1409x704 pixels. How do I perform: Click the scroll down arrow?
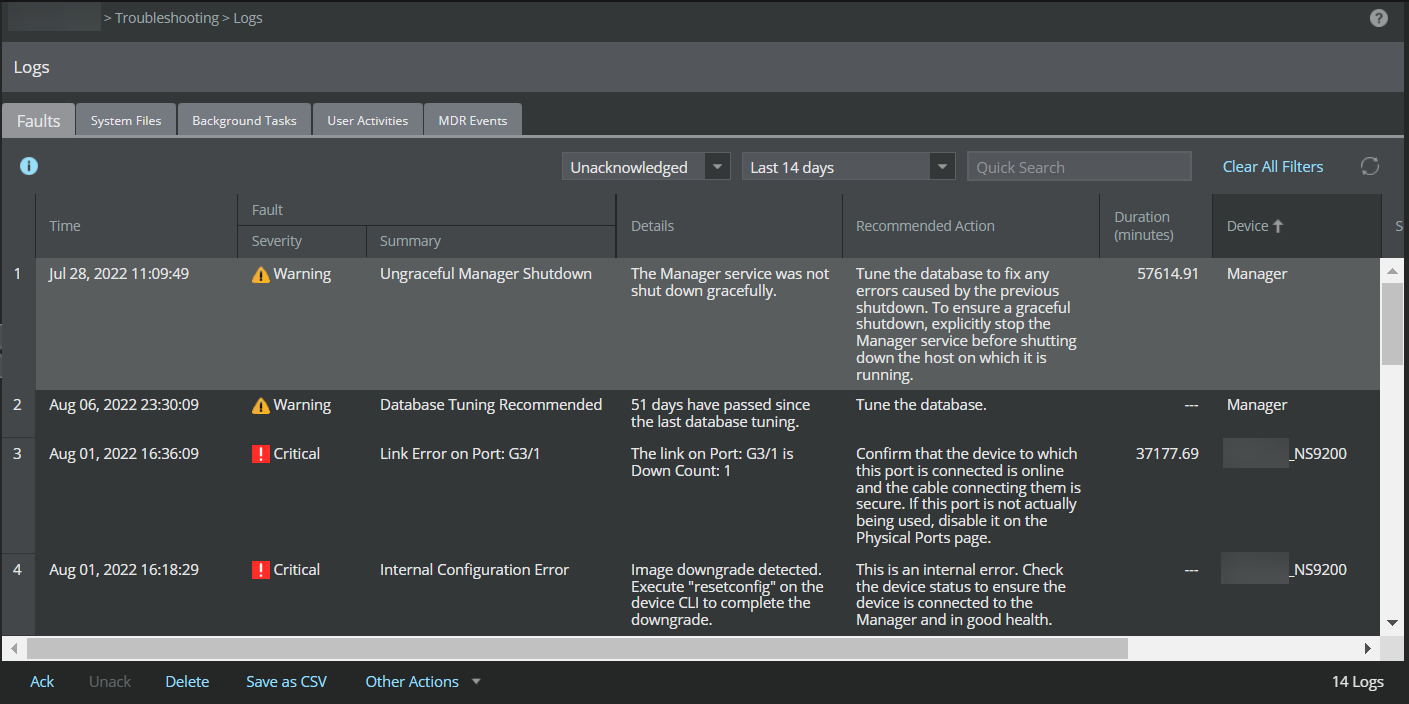pos(1392,623)
